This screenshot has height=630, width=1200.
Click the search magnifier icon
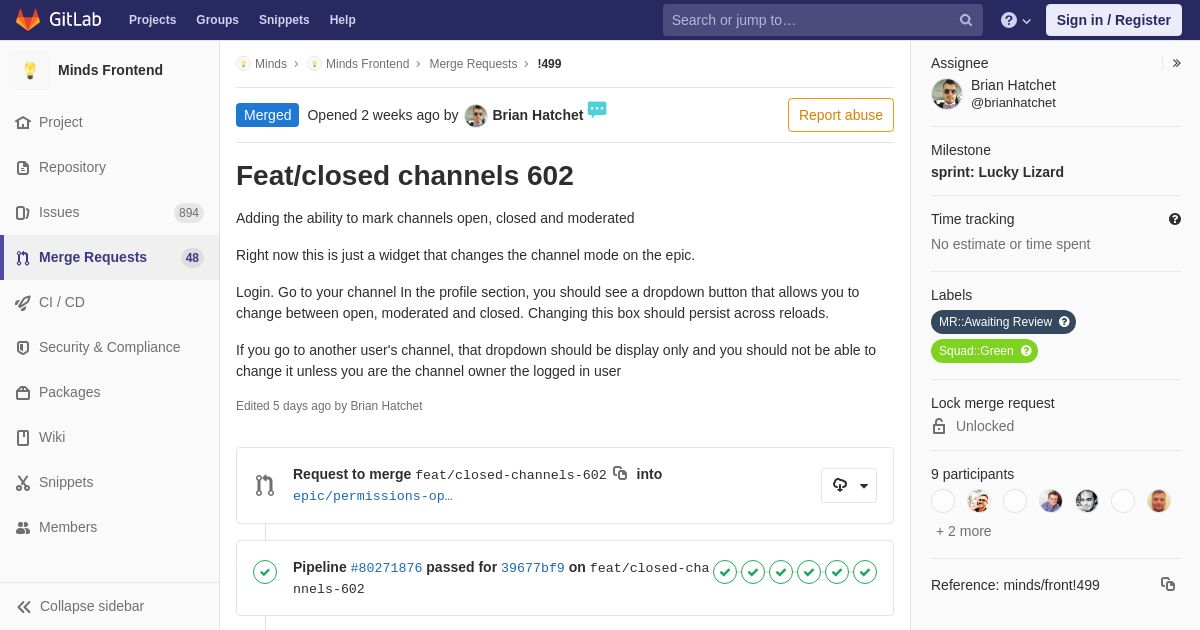[965, 20]
